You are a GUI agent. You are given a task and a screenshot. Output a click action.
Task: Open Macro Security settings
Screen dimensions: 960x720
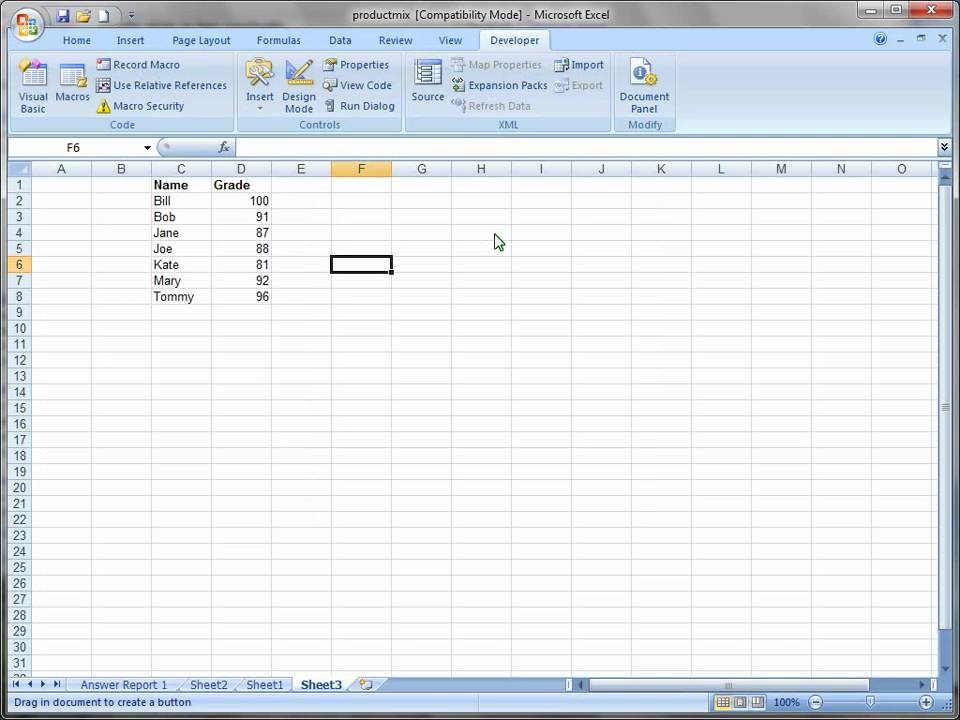point(140,106)
